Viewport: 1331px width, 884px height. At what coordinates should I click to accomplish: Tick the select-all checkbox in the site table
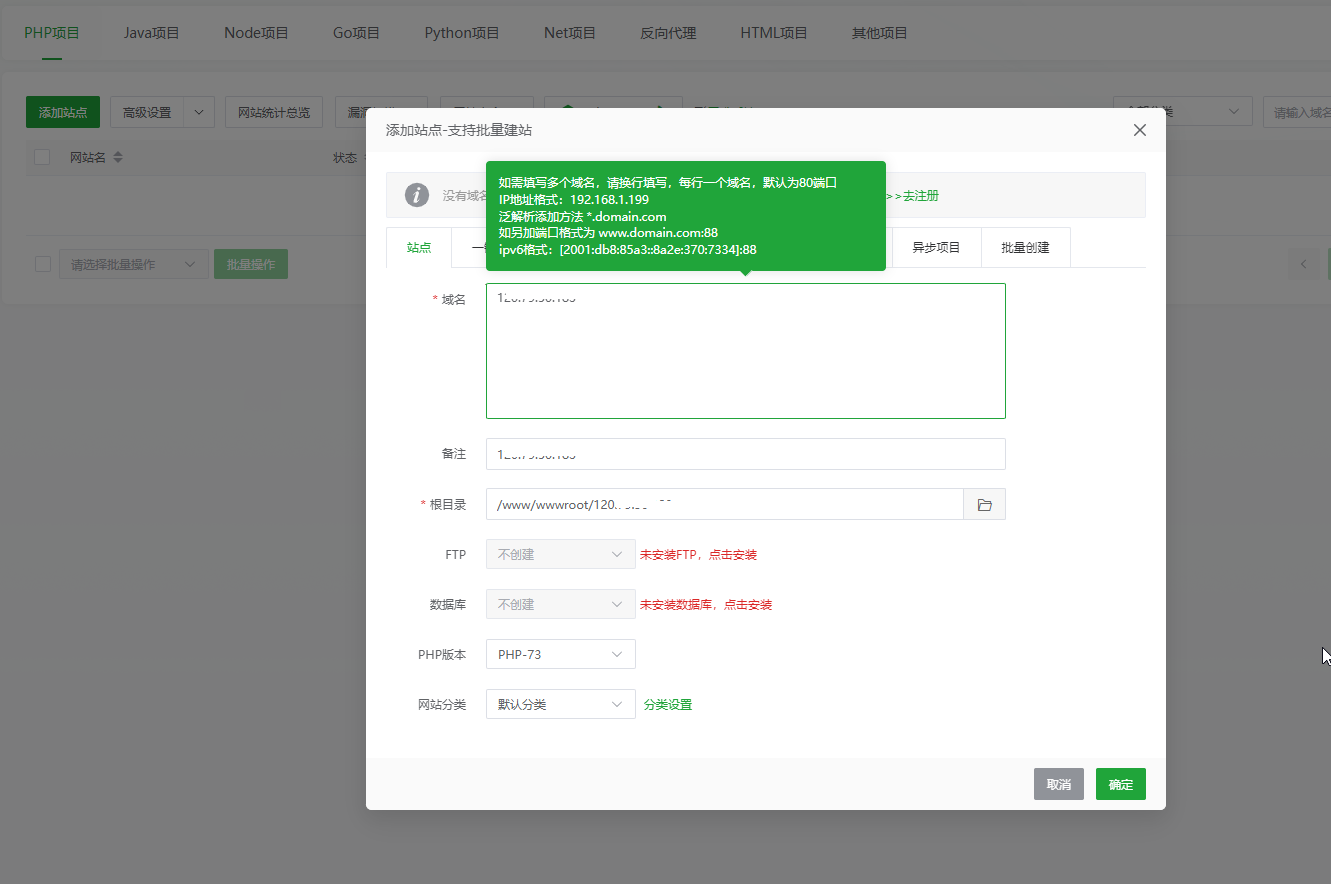41,157
